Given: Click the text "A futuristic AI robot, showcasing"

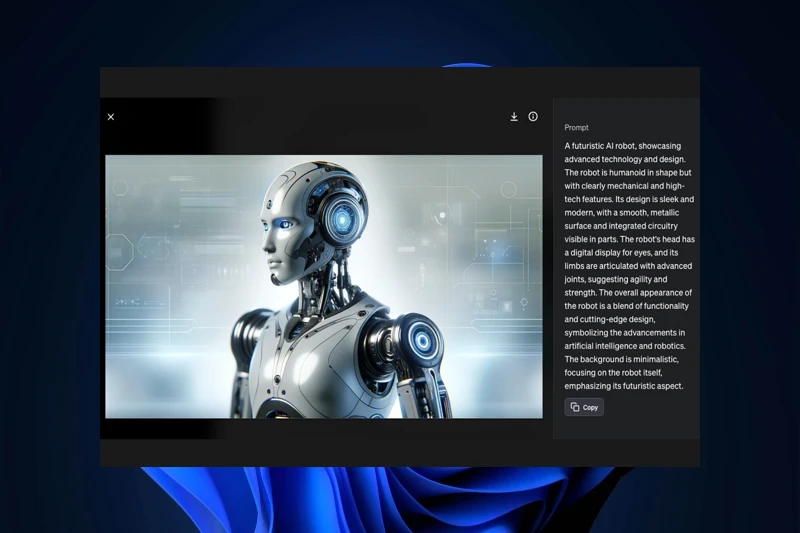Looking at the screenshot, I should click(622, 146).
